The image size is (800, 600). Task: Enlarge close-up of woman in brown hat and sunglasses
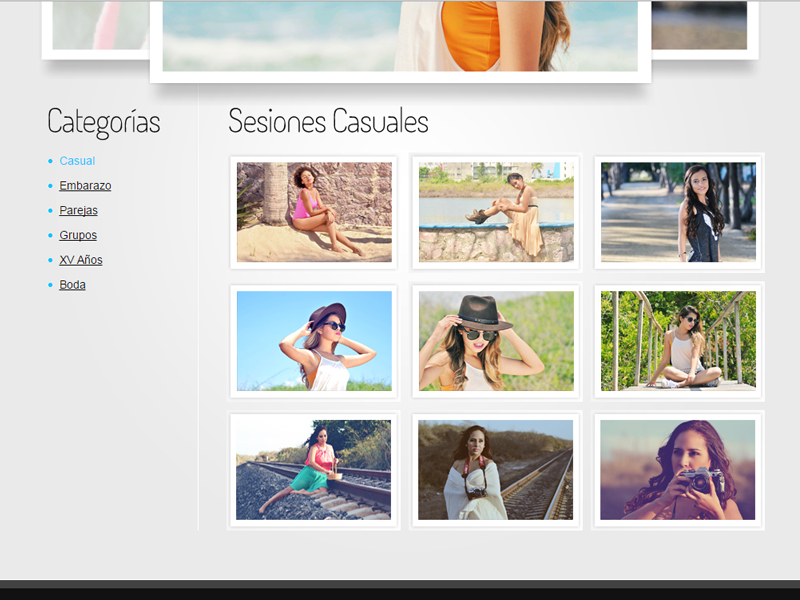click(x=496, y=341)
